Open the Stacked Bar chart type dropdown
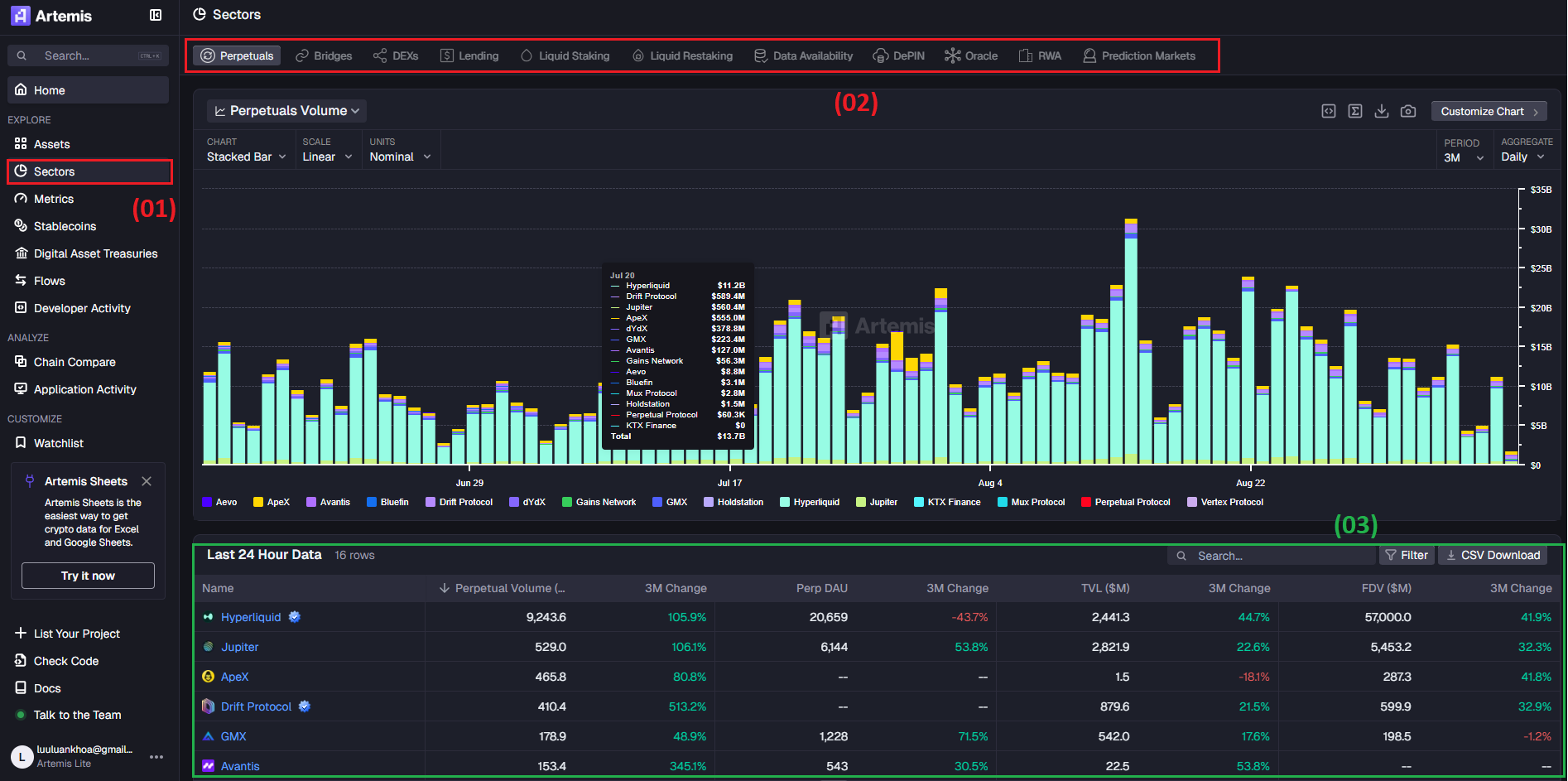 (x=246, y=157)
